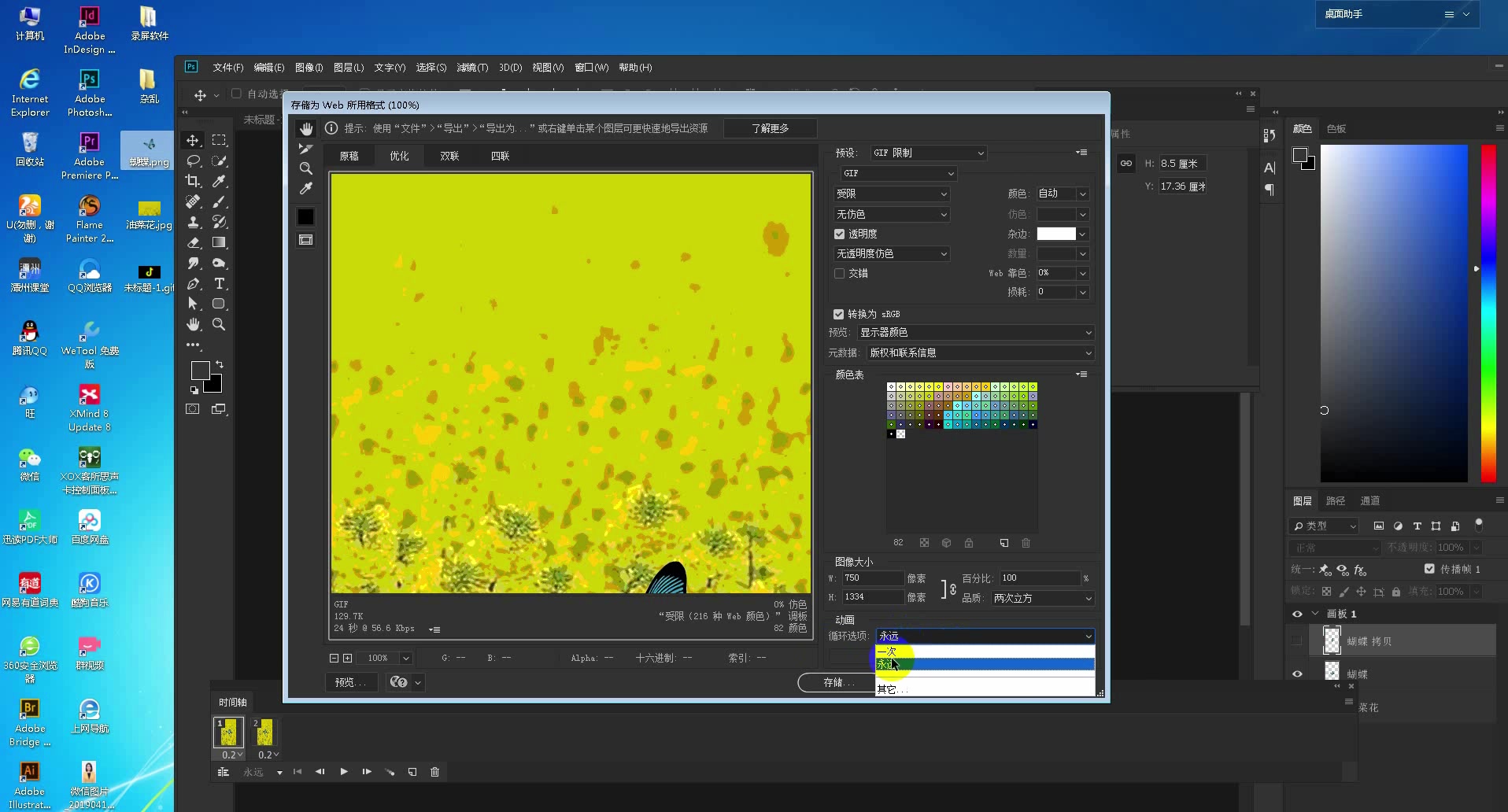This screenshot has height=812, width=1508.
Task: Open the GIF file format dropdown
Action: click(898, 173)
